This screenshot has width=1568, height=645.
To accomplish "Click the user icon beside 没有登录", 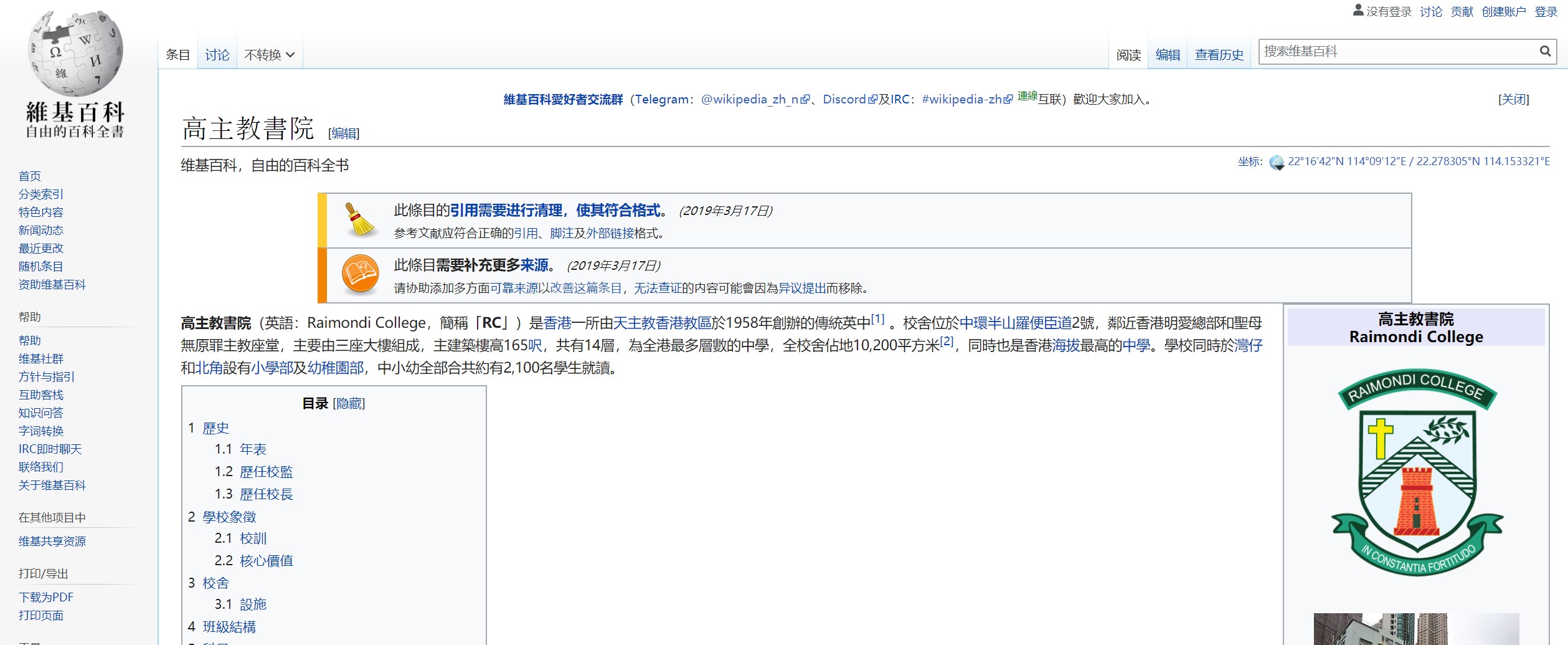I will (1358, 11).
